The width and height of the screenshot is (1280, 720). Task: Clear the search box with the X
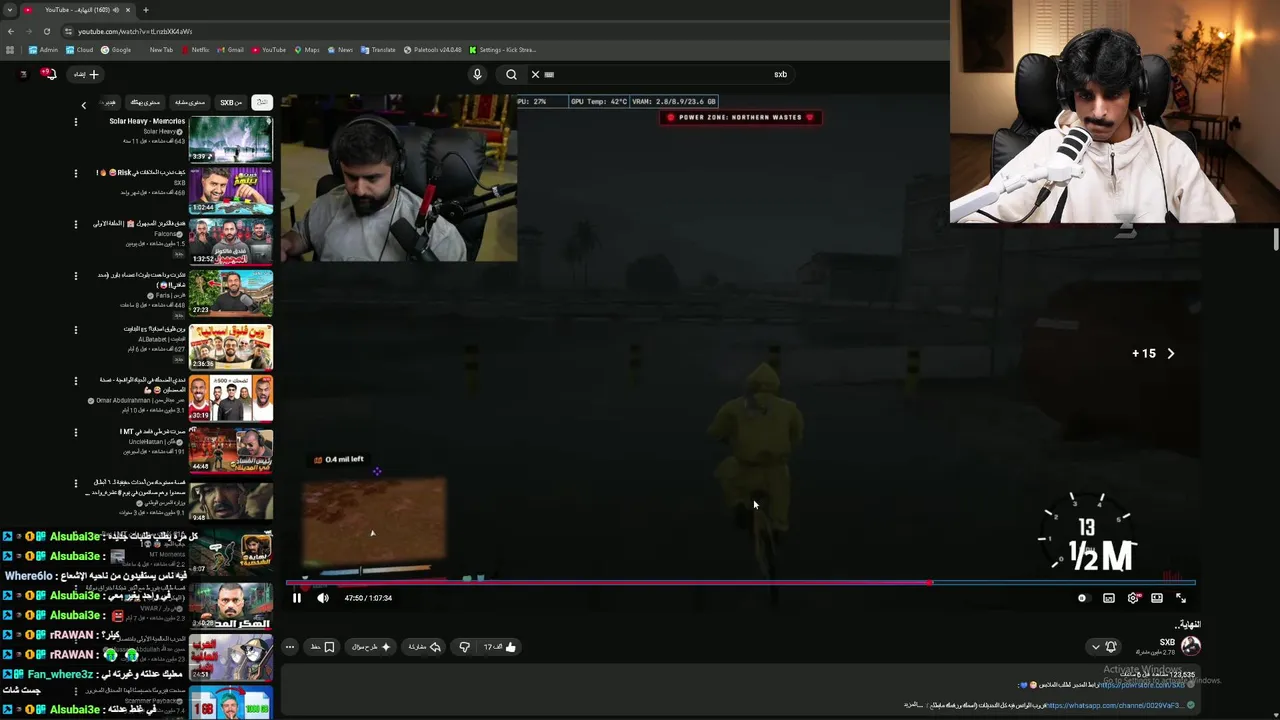coord(535,74)
